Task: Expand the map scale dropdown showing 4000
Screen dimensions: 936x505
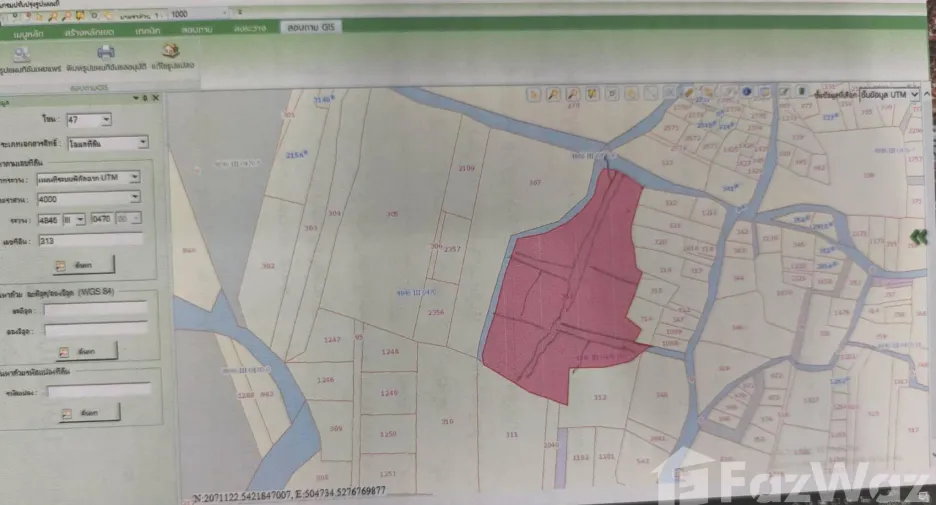Action: [x=88, y=199]
